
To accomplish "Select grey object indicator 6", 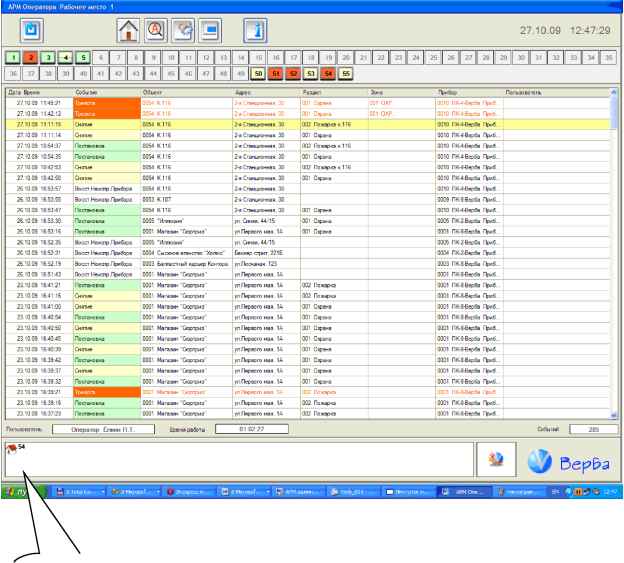I will (x=101, y=58).
